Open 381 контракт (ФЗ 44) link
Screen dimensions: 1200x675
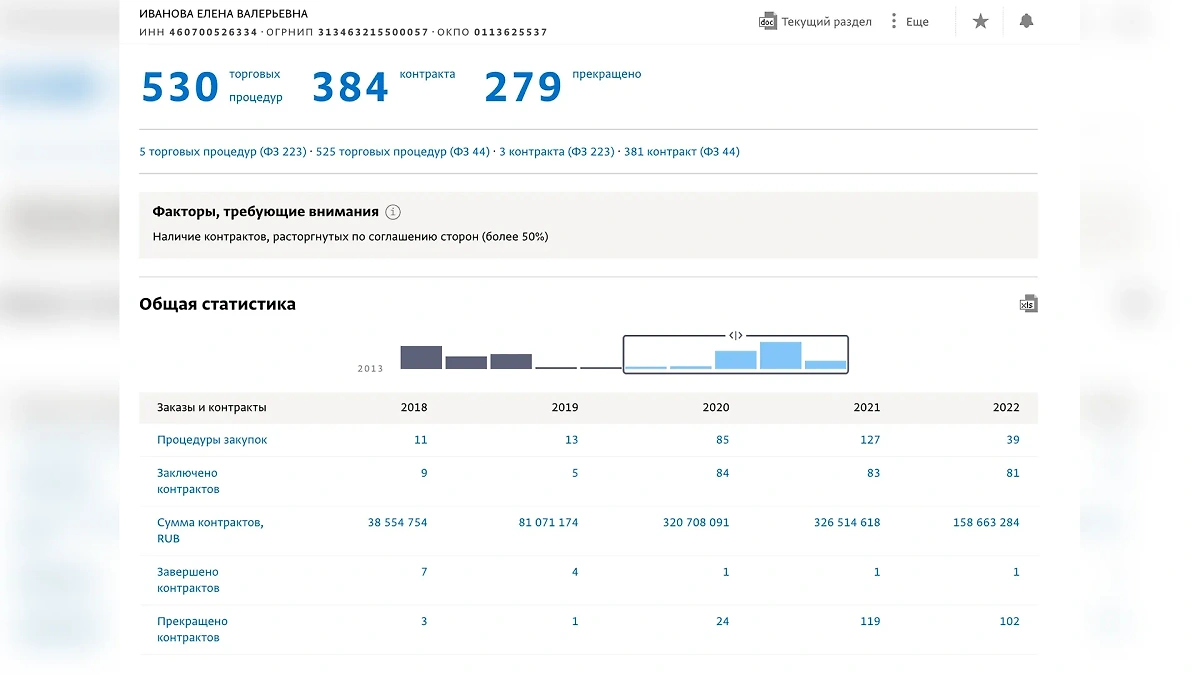682,152
